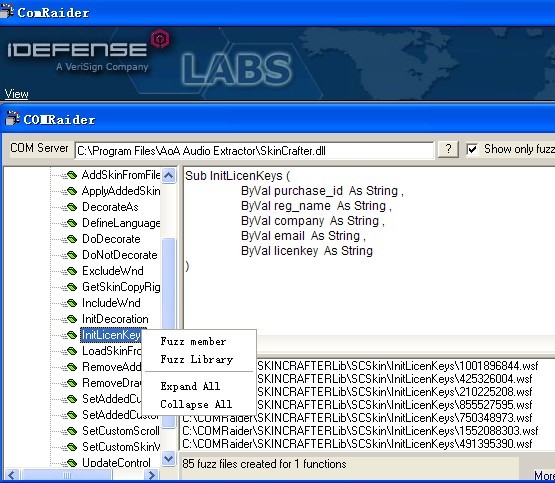Viewport: 555px width, 483px height.
Task: Click the green icon beside LoadSkinFro
Action: 71,351
